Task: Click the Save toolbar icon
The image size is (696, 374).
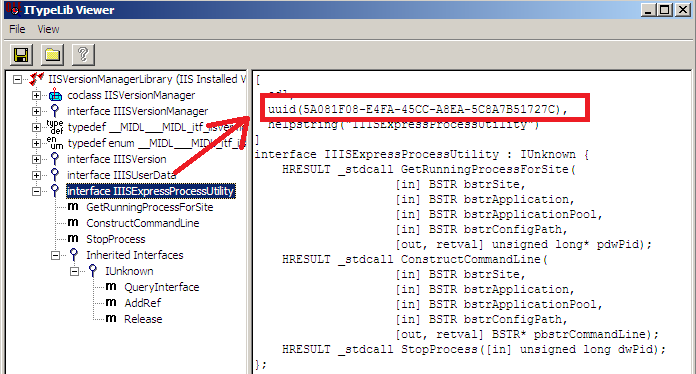Action: pos(21,55)
